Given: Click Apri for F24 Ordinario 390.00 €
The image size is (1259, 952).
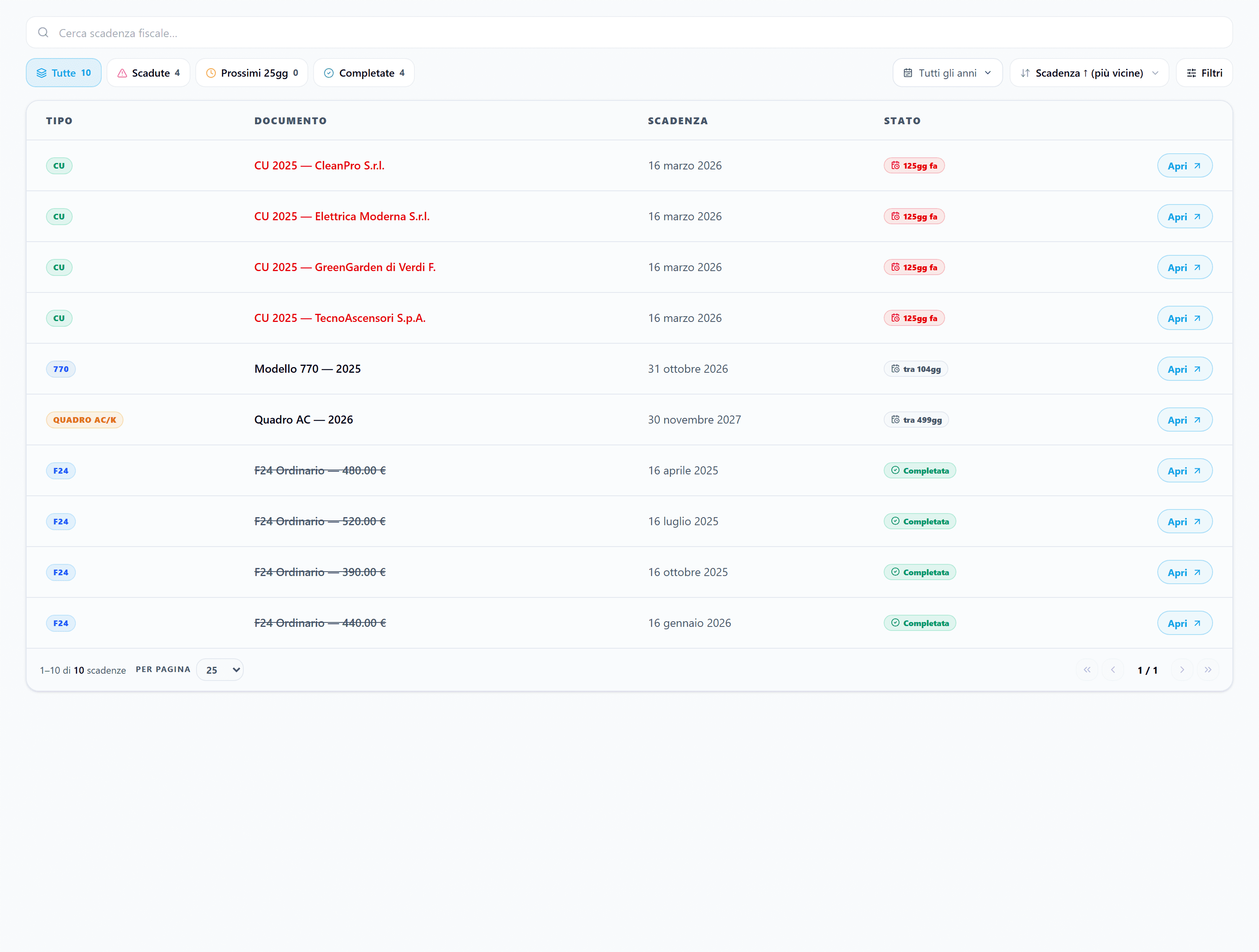Looking at the screenshot, I should (x=1184, y=572).
